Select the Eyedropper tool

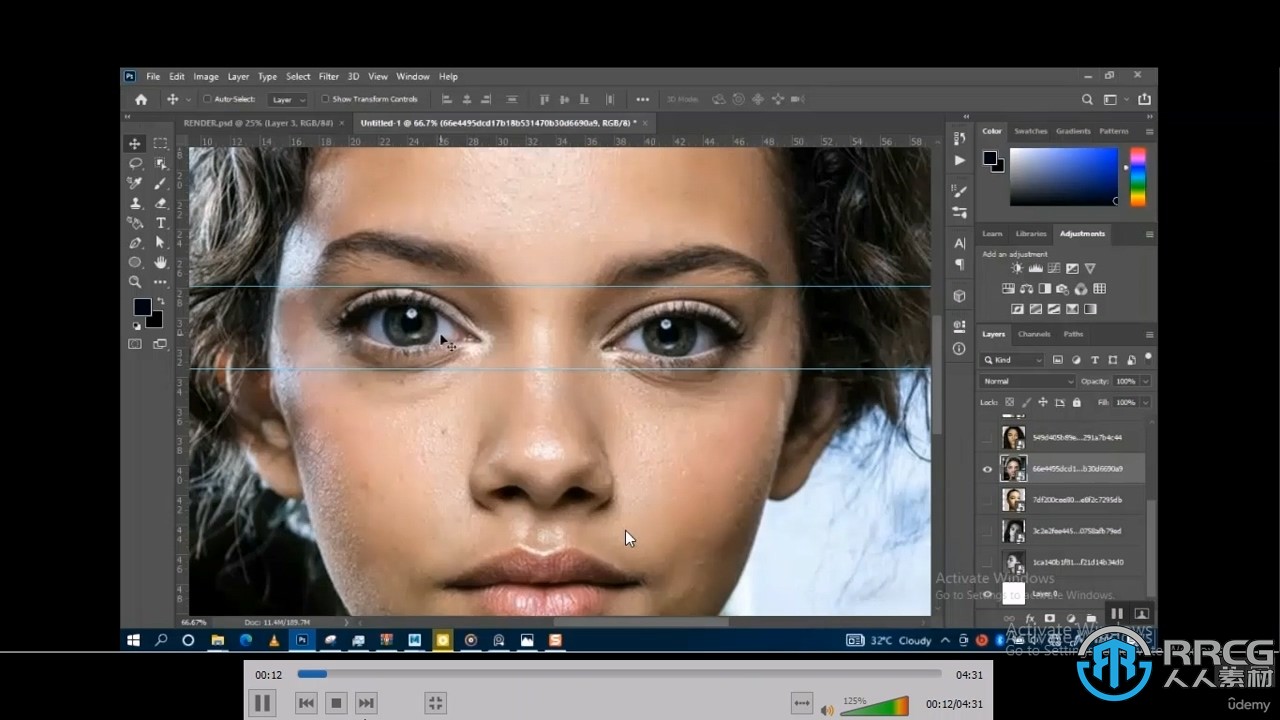coord(135,183)
